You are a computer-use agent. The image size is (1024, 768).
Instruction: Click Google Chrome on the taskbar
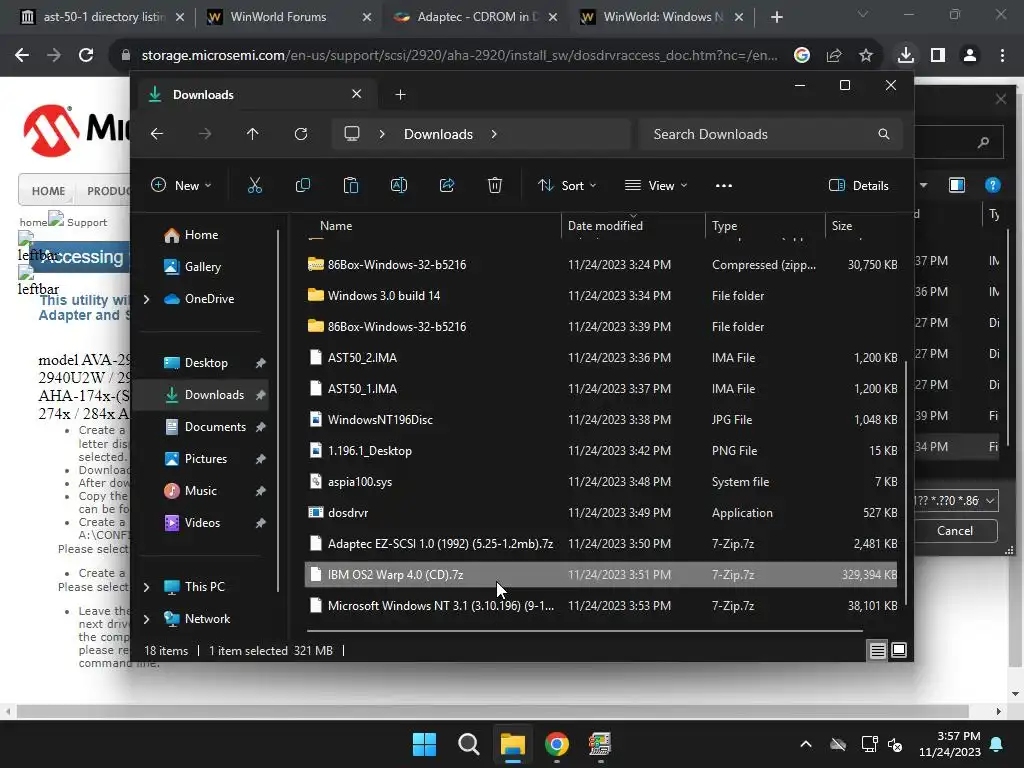556,744
